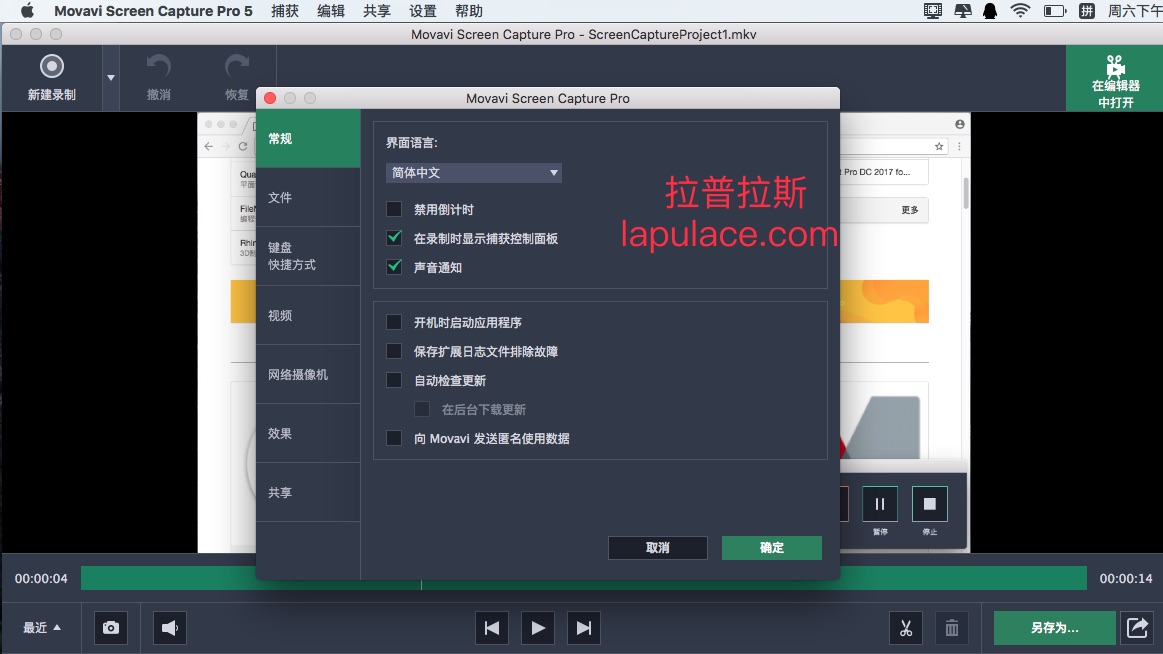Start a new recording (新建录制)
This screenshot has width=1163, height=654.
[52, 77]
